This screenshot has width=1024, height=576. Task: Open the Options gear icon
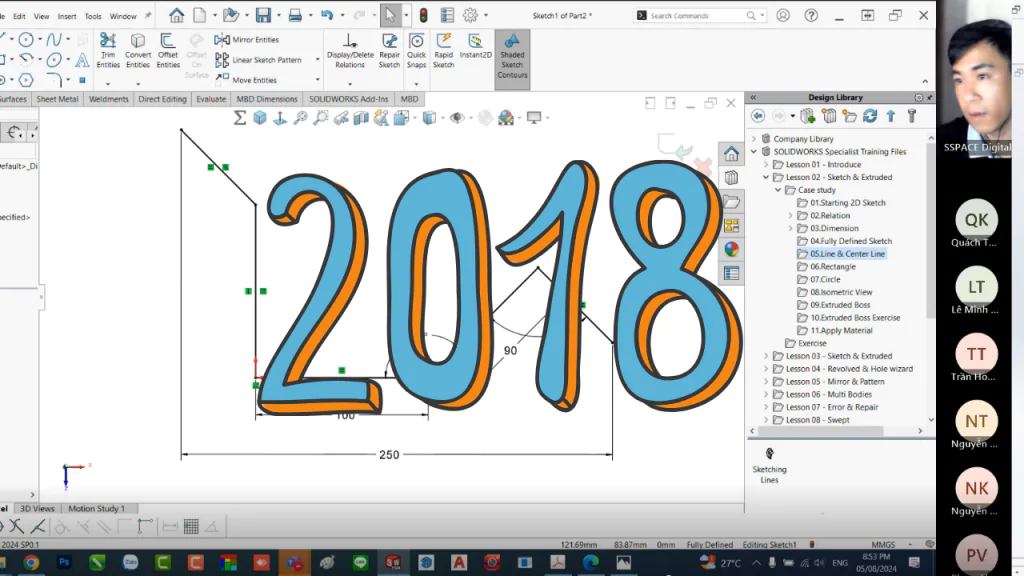(x=470, y=15)
